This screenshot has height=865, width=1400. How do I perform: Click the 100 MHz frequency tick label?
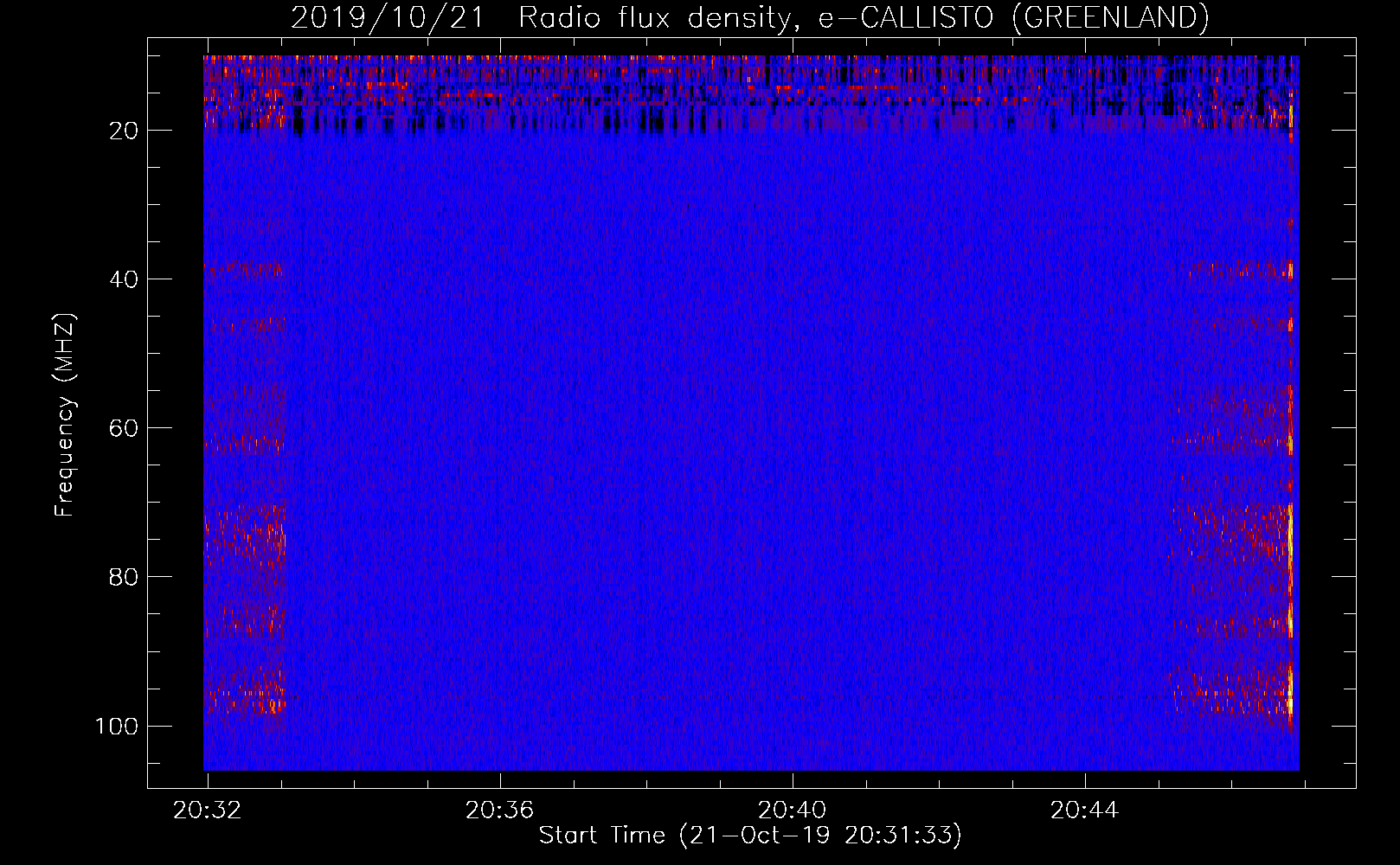point(117,726)
